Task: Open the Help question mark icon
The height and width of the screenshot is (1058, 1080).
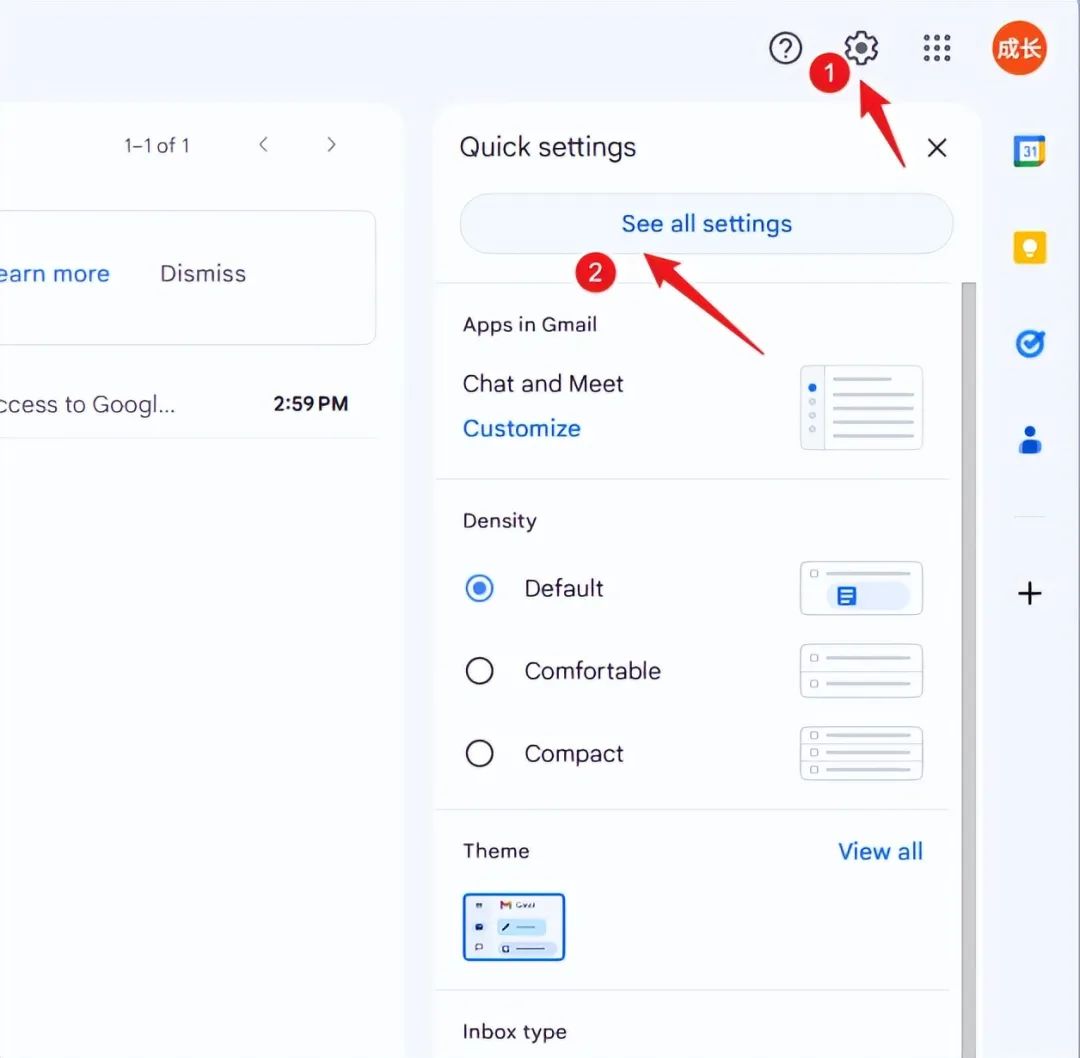Action: 785,48
